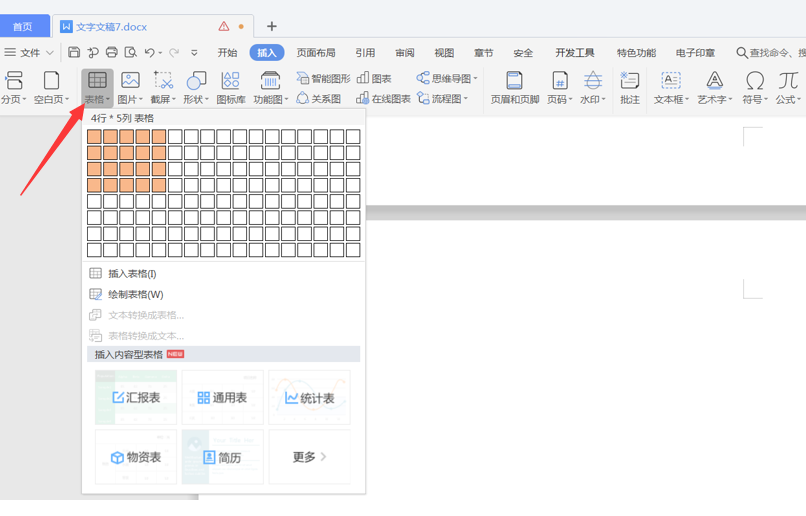Switch to the 开始 ribbon tab
Image resolution: width=806 pixels, height=516 pixels.
point(227,52)
